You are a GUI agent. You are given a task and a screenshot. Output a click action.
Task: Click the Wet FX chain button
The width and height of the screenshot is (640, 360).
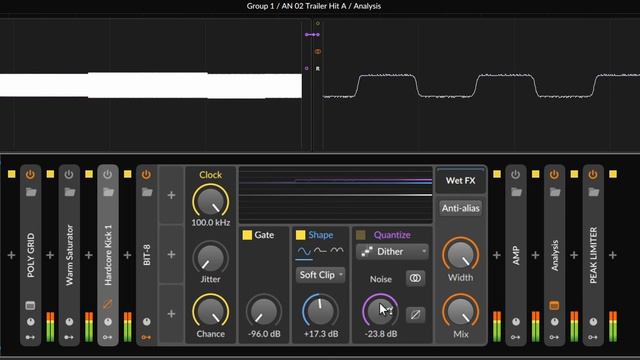click(x=460, y=180)
